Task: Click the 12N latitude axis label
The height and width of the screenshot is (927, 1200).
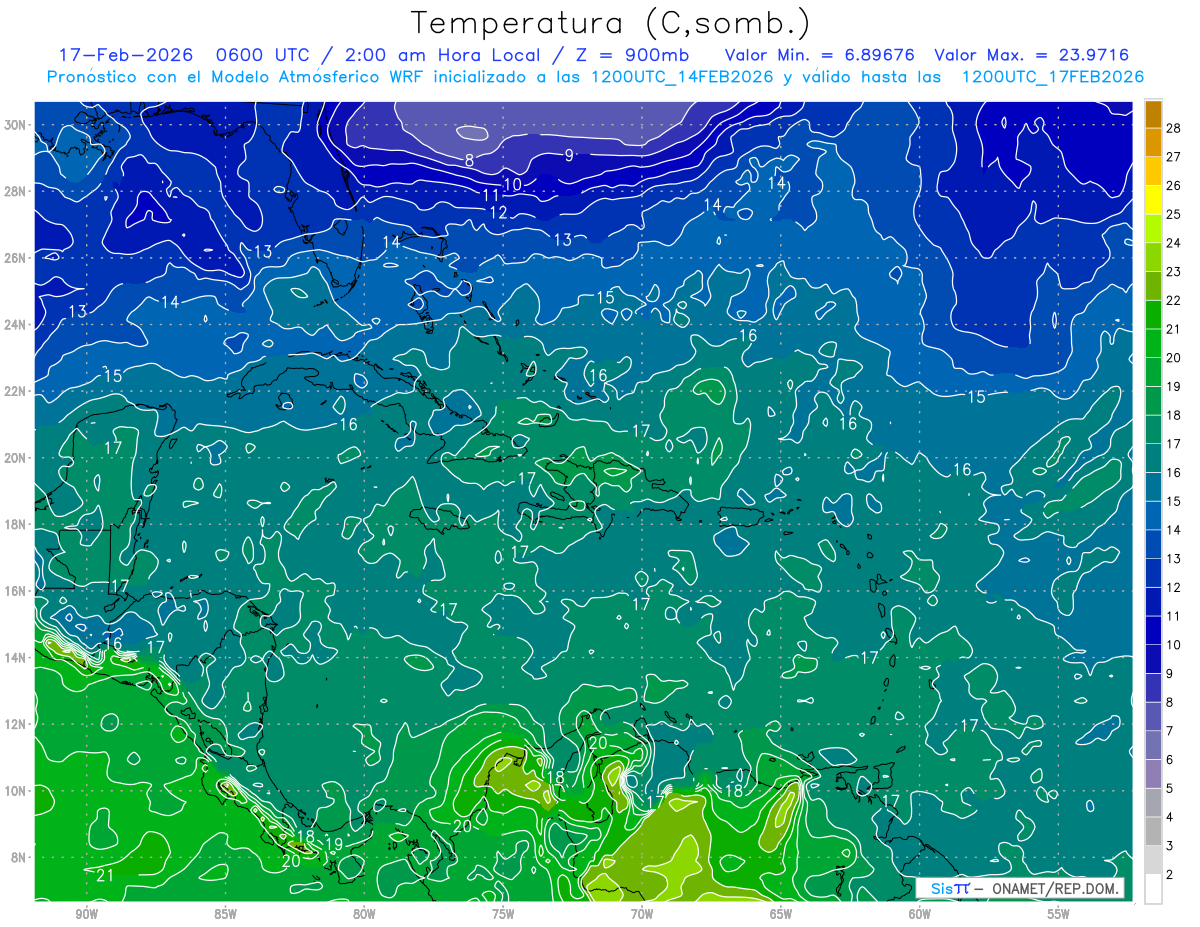Action: coord(14,724)
